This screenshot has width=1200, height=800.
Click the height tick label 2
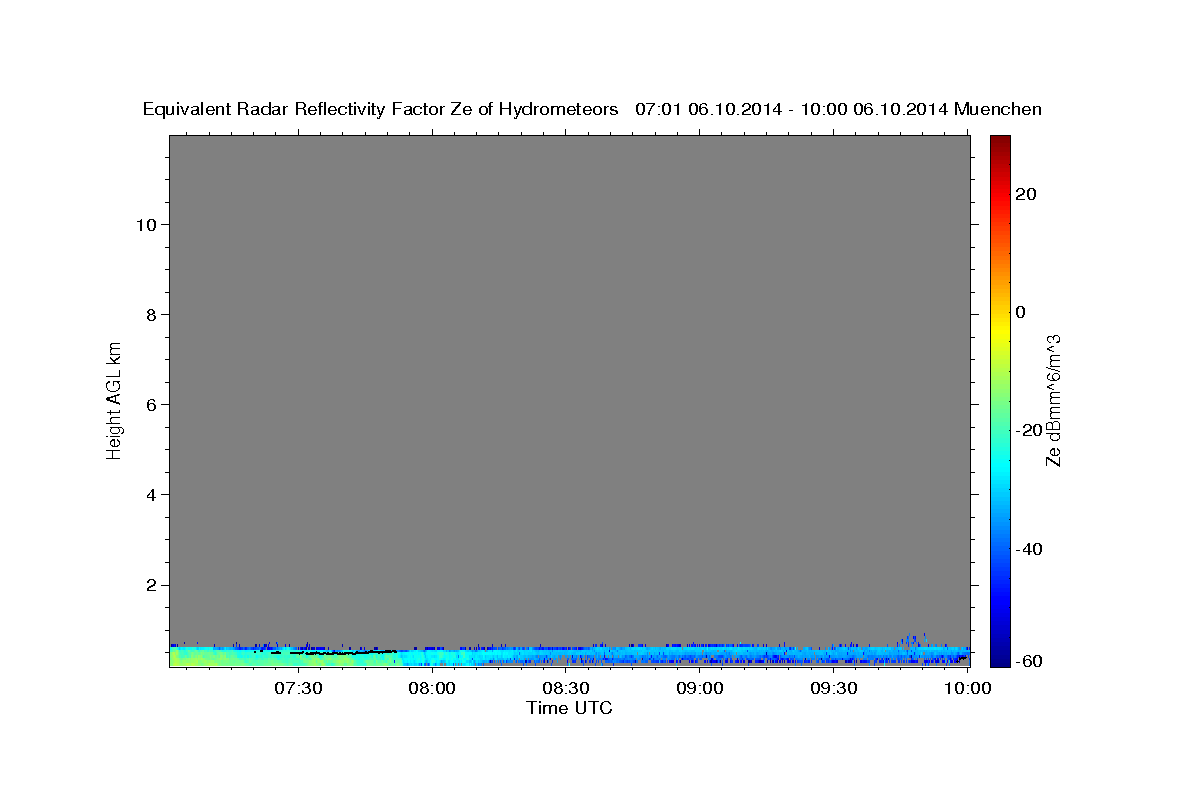coord(150,585)
